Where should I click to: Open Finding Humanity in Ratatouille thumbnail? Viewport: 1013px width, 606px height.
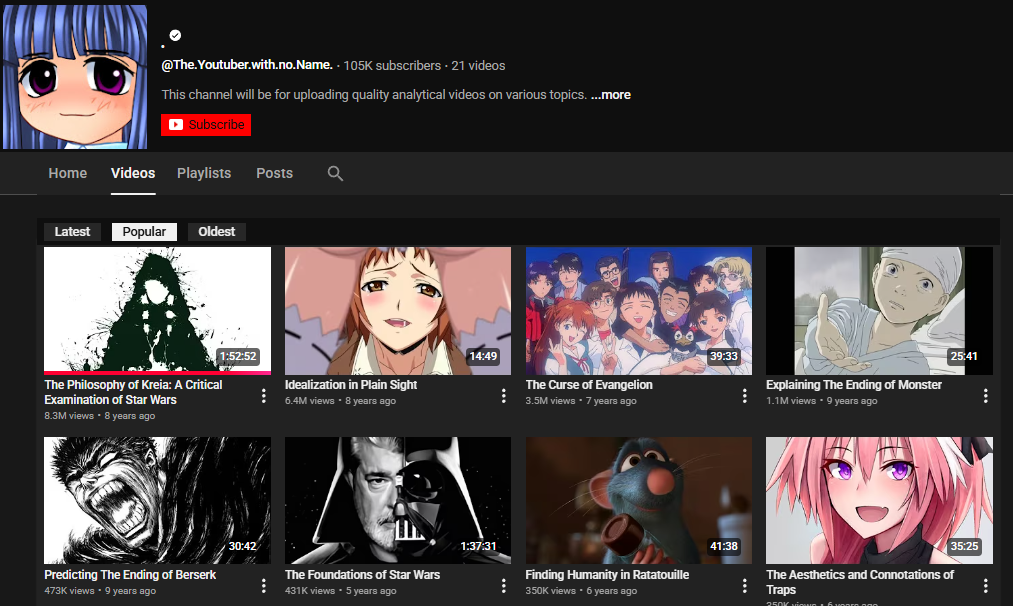click(x=639, y=501)
